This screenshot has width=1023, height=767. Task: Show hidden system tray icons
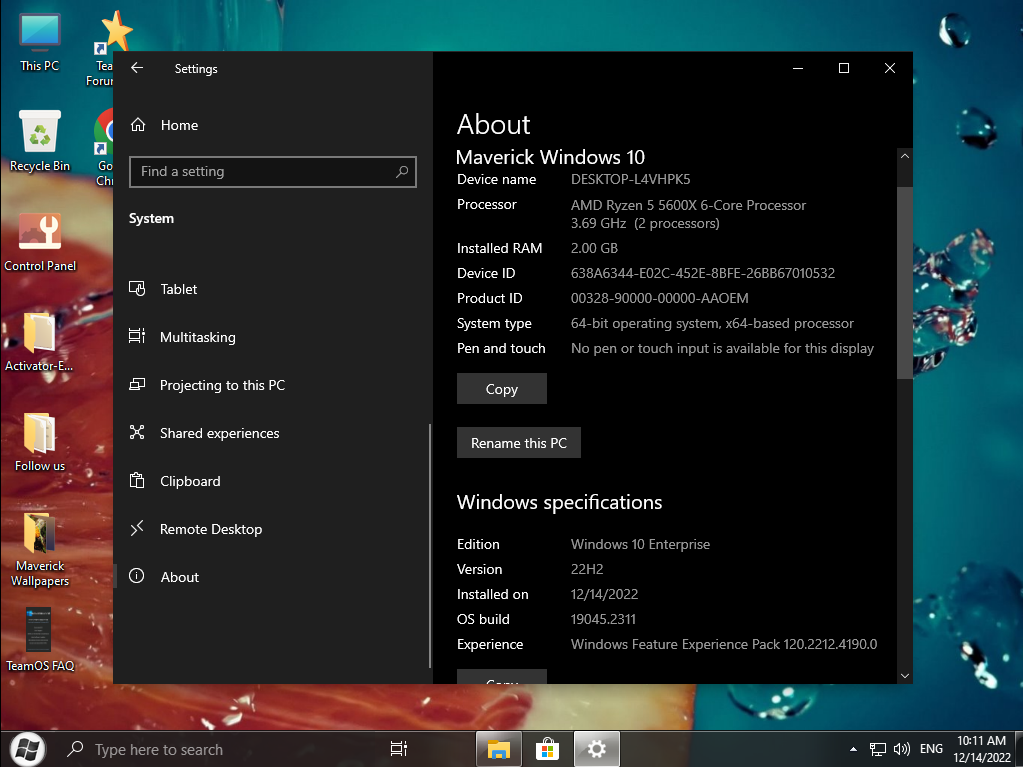coord(853,748)
